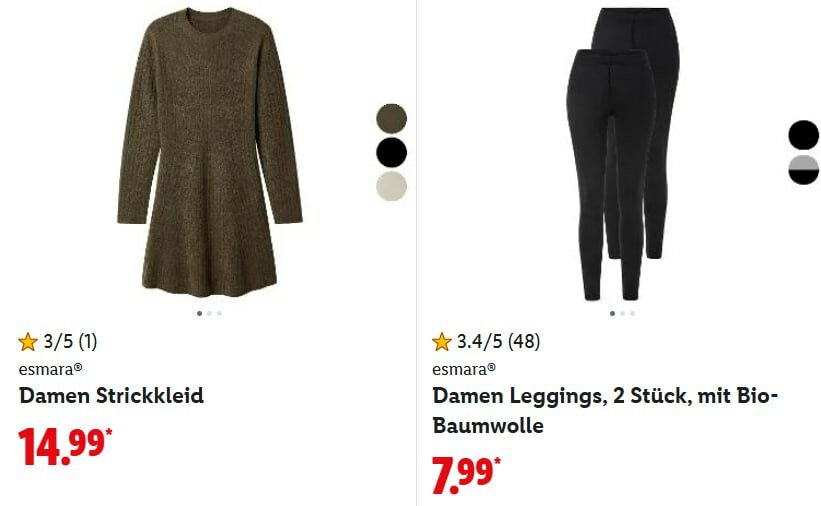
Task: View the 3.4/5 (48) reviews for leggings
Action: [x=498, y=342]
